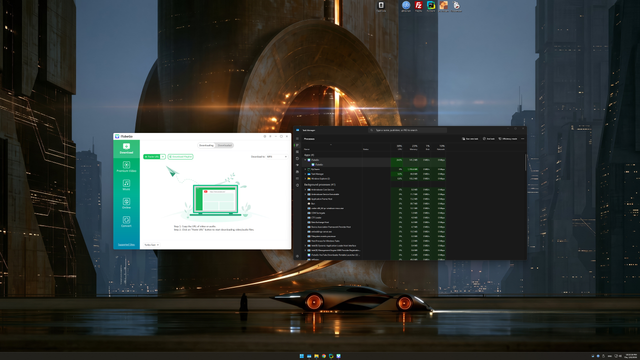Open iTubeGo menu icon beside settings gear

pyautogui.click(x=270, y=136)
